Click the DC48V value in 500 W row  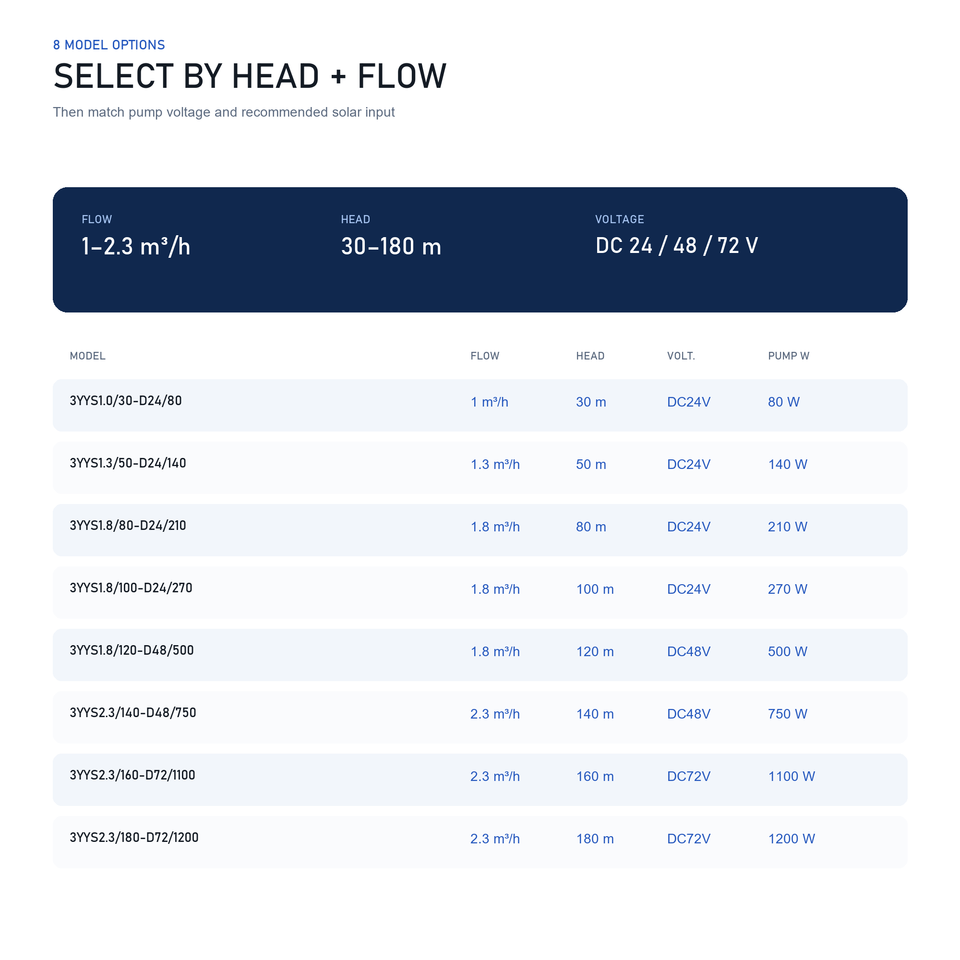[688, 651]
